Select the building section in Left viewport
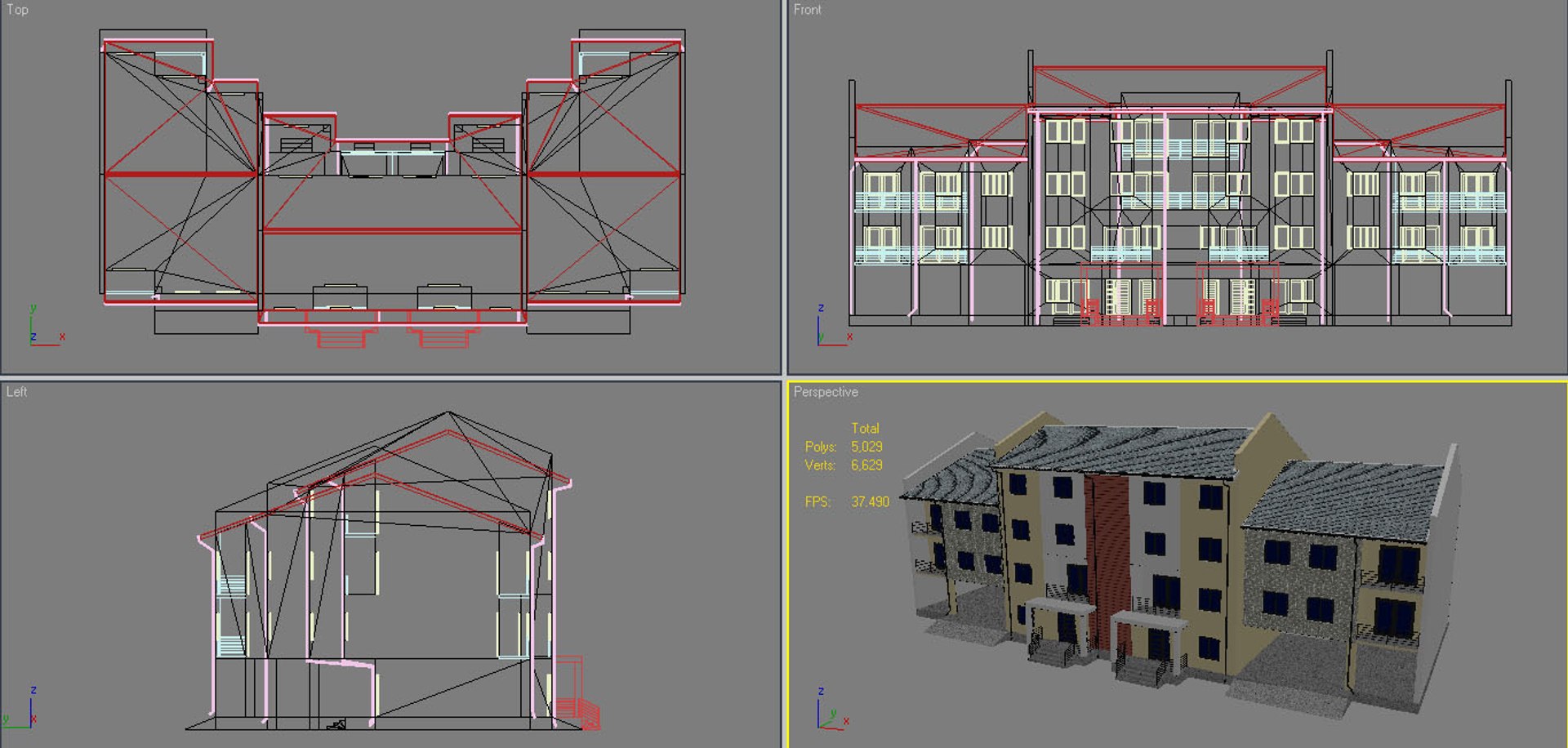This screenshot has width=1568, height=748. (392, 572)
